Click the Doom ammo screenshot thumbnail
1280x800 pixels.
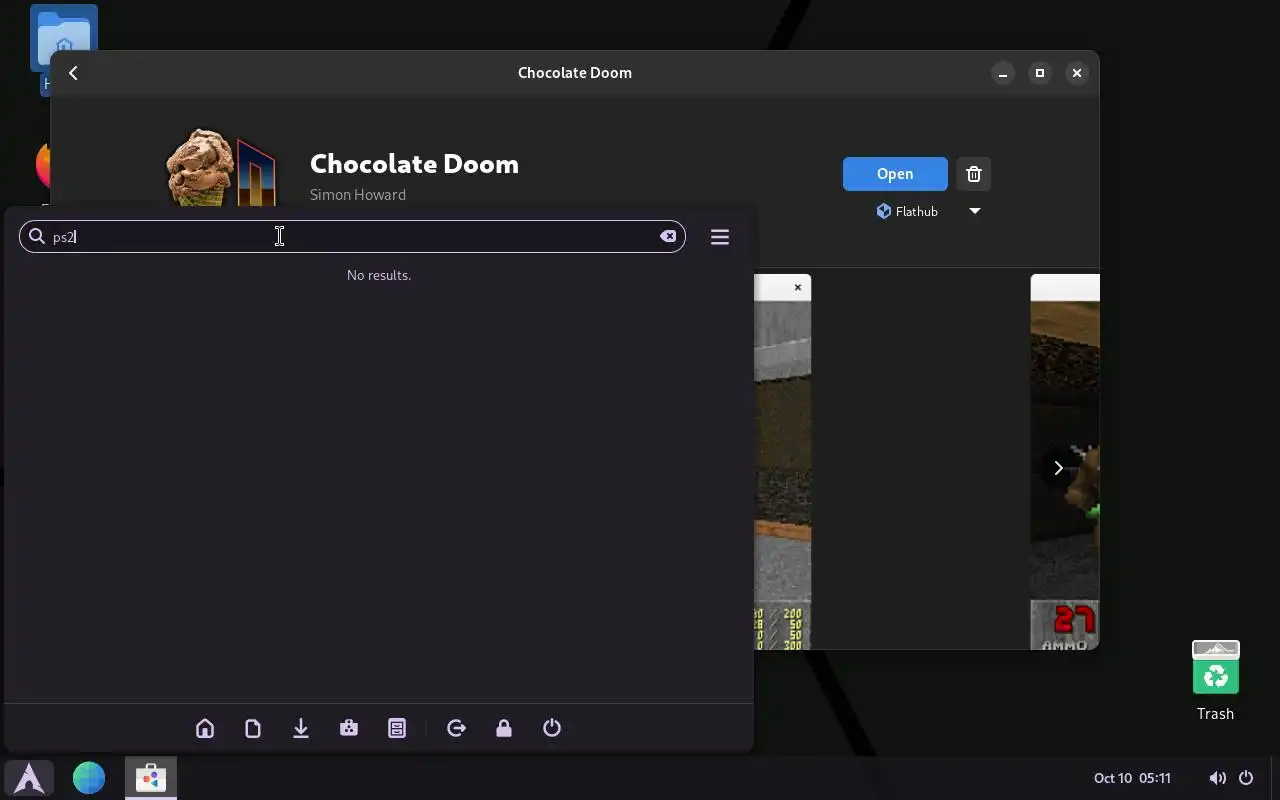tap(1065, 462)
